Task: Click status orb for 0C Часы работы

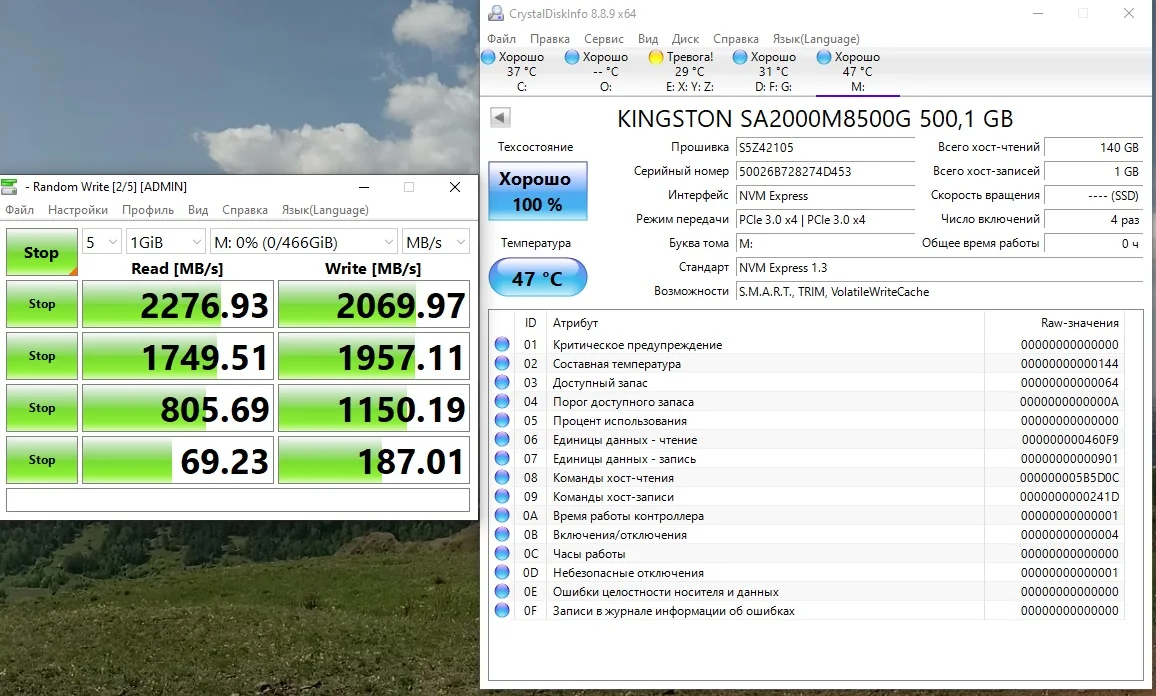Action: coord(502,554)
